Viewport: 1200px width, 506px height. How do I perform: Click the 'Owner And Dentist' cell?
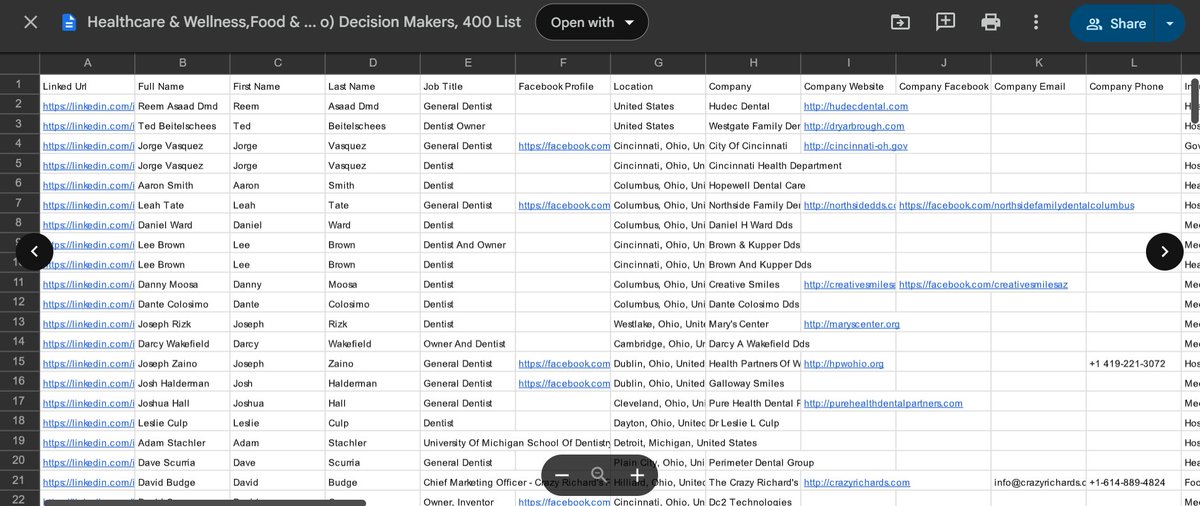[468, 344]
